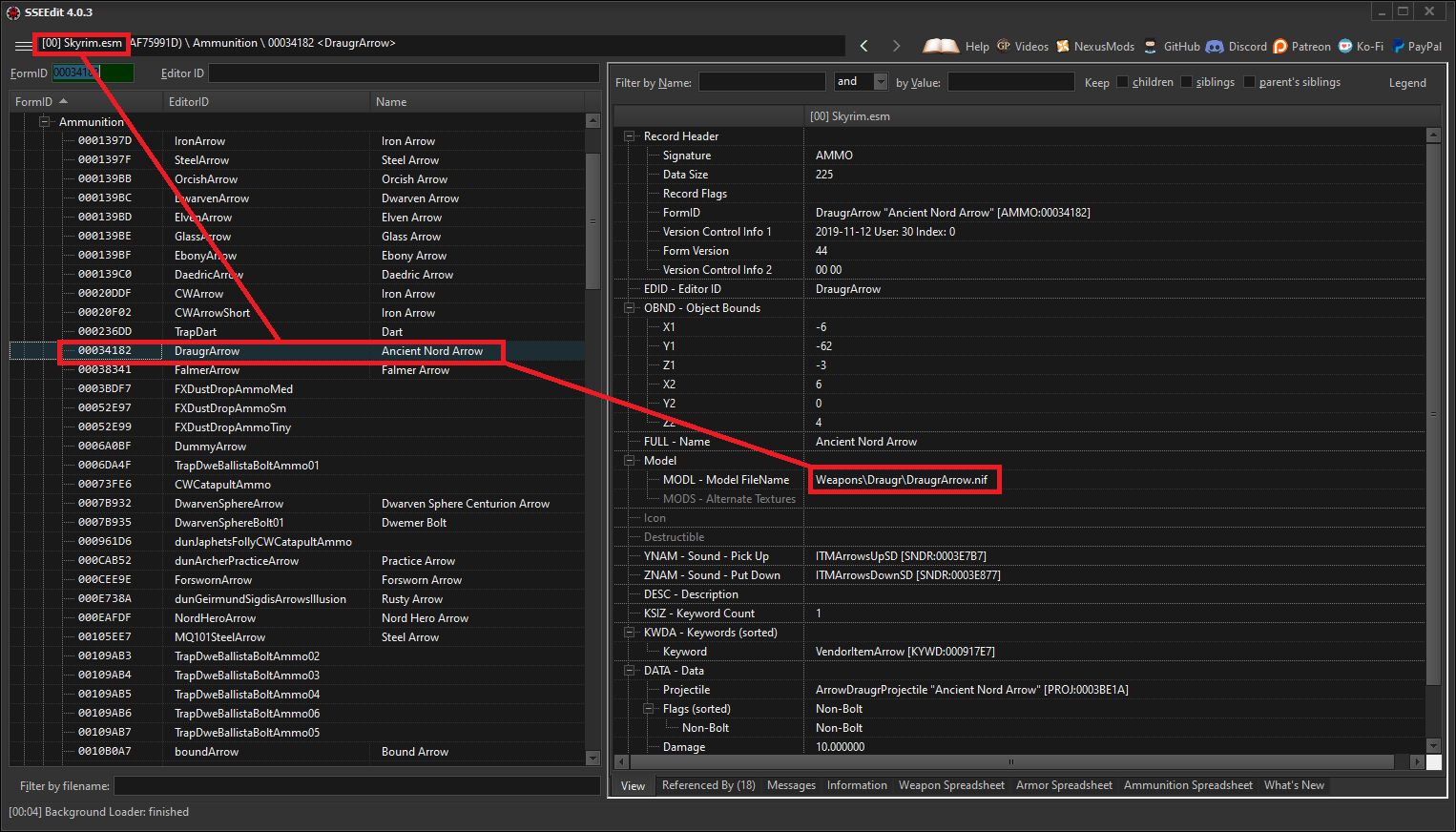This screenshot has width=1456, height=832.
Task: Click the record tree scroll-down arrow
Action: click(593, 758)
